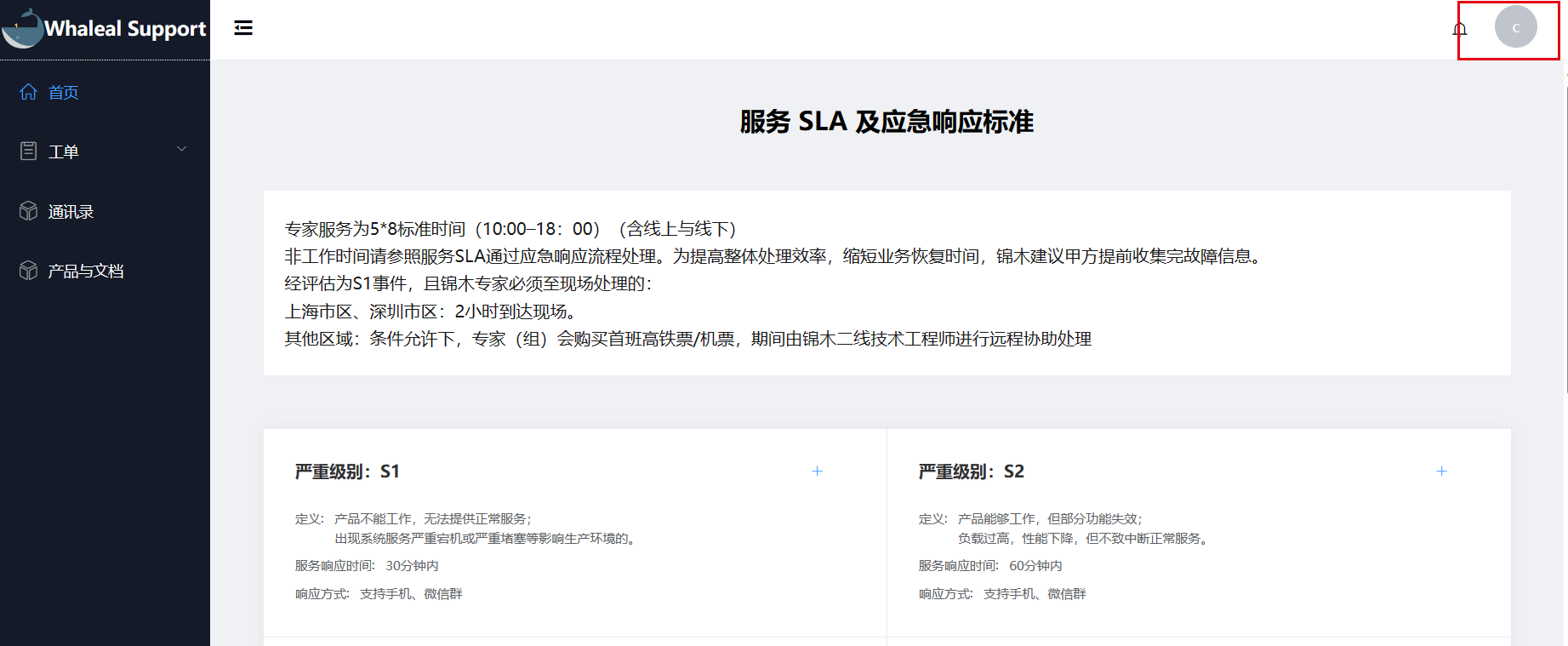1568x646 pixels.
Task: Click the home icon beside 首页
Action: [29, 92]
